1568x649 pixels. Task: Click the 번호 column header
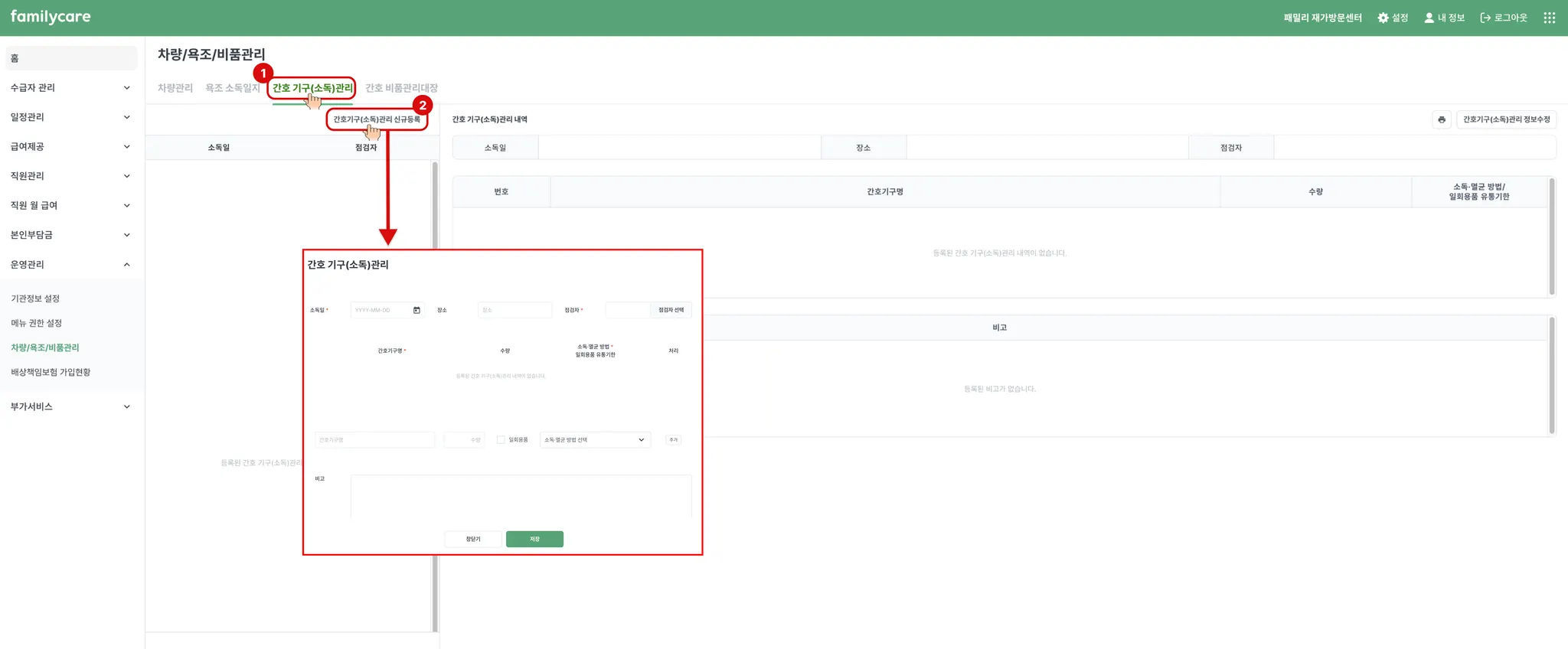pos(501,192)
